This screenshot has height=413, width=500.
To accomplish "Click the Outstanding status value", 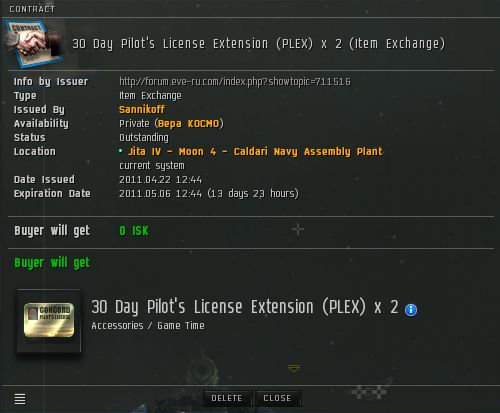I will click(144, 138).
